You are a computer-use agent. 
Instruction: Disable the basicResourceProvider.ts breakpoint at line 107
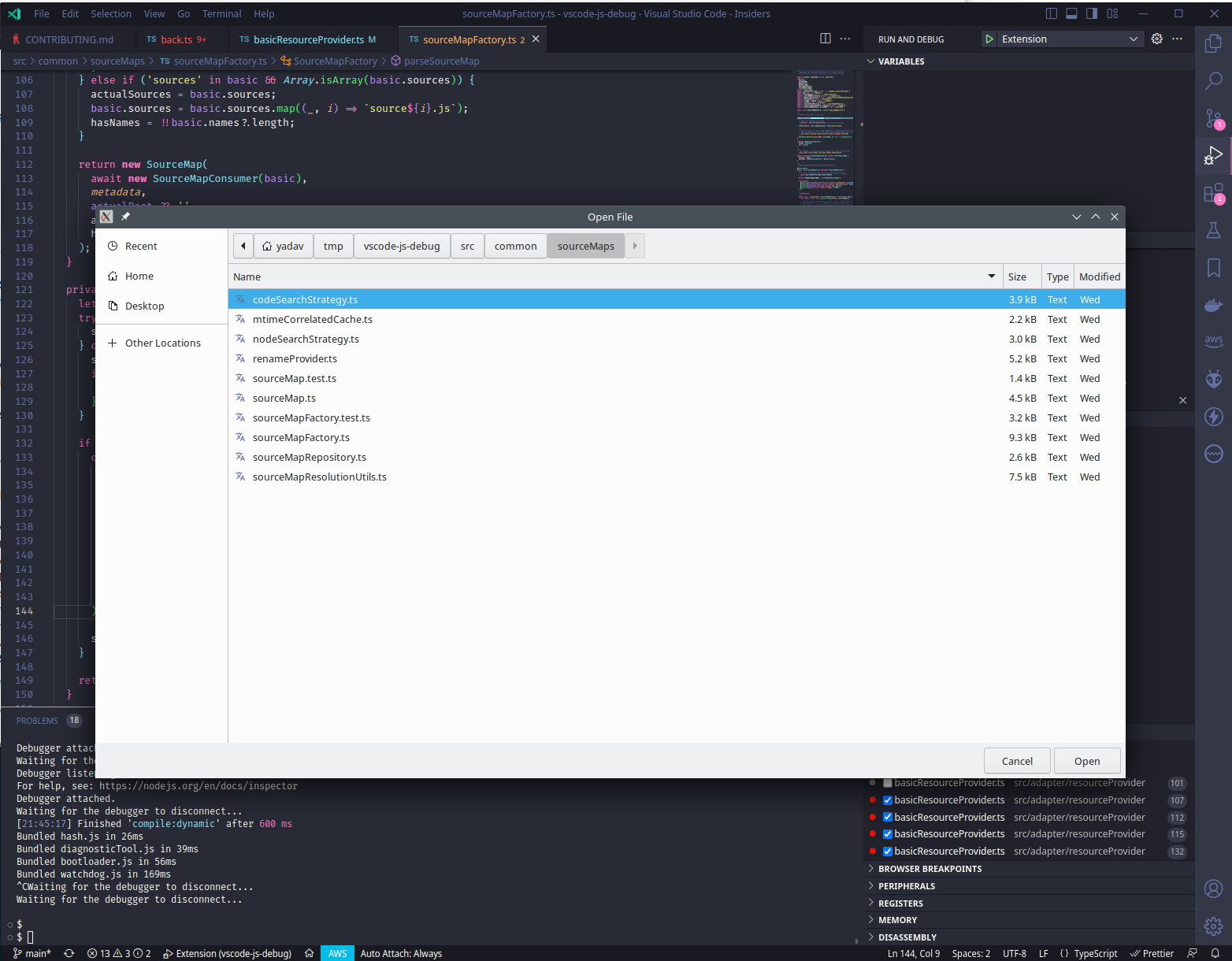(888, 800)
